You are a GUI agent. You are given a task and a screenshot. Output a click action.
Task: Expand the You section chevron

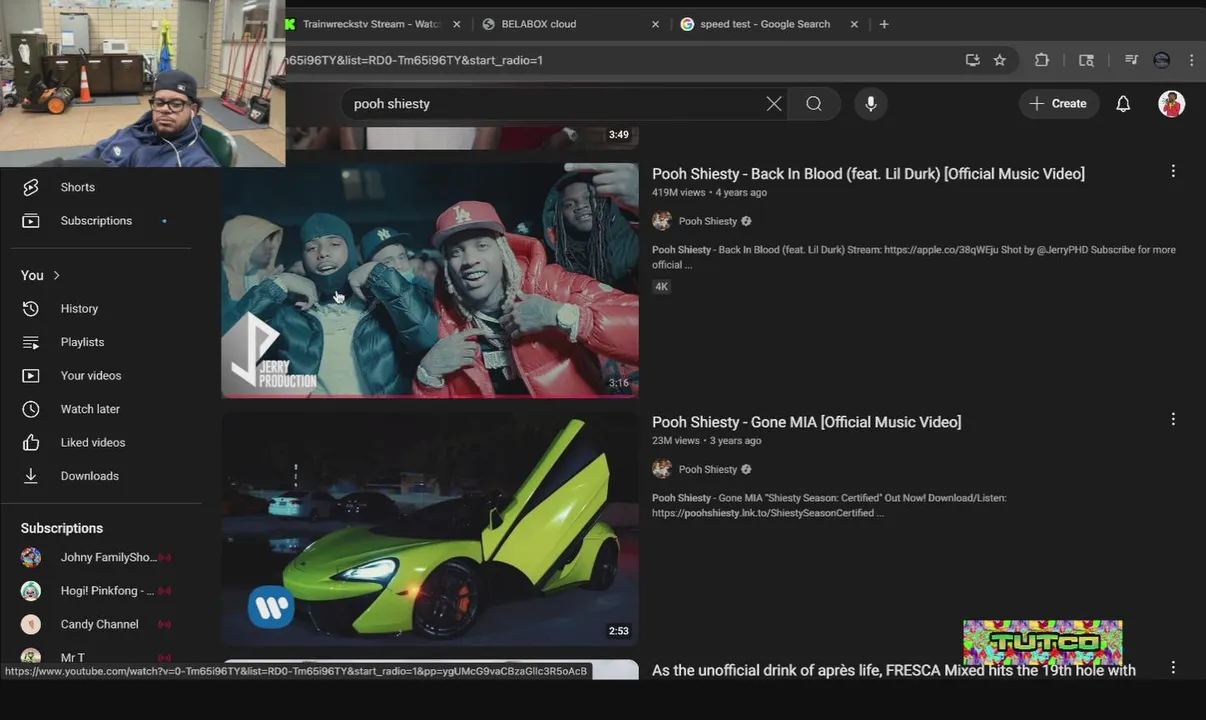56,275
